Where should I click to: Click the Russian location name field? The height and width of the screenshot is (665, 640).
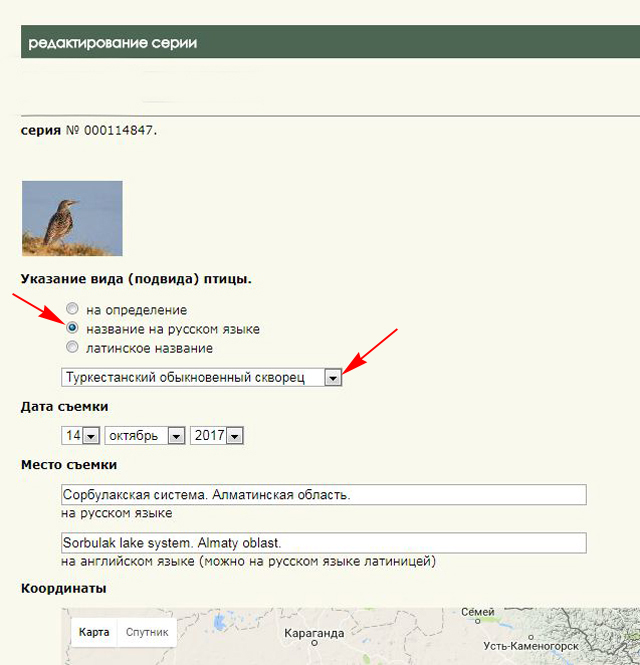[323, 495]
